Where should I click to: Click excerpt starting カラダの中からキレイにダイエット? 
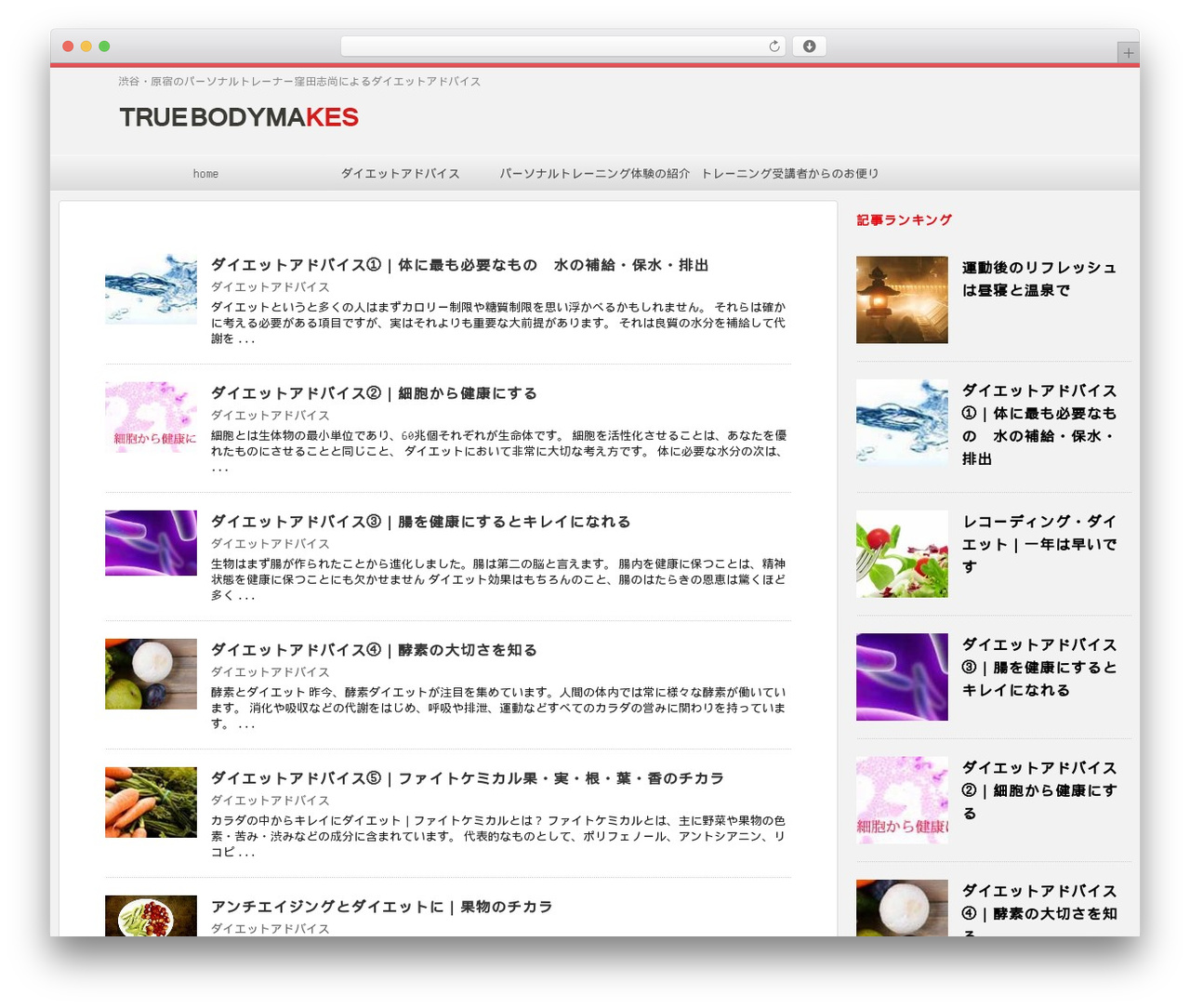pyautogui.click(x=498, y=836)
